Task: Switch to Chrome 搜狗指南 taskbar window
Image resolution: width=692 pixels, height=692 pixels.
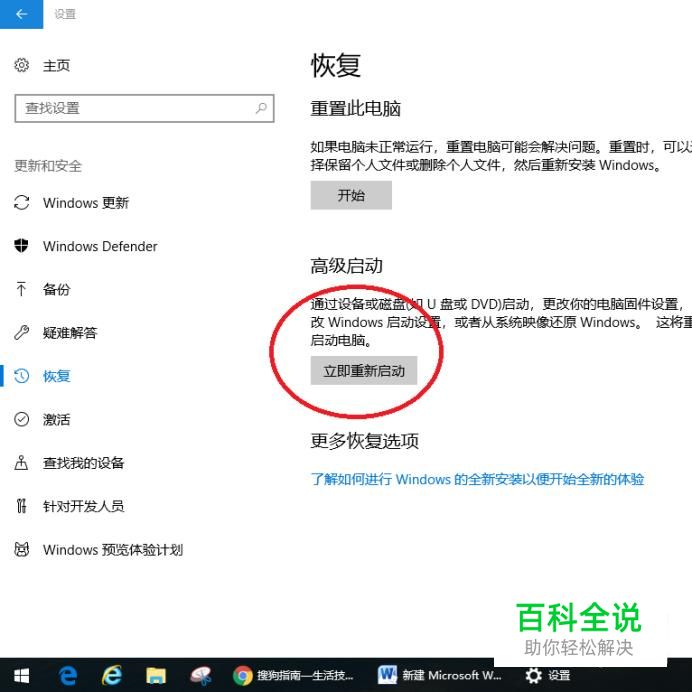Action: click(293, 675)
